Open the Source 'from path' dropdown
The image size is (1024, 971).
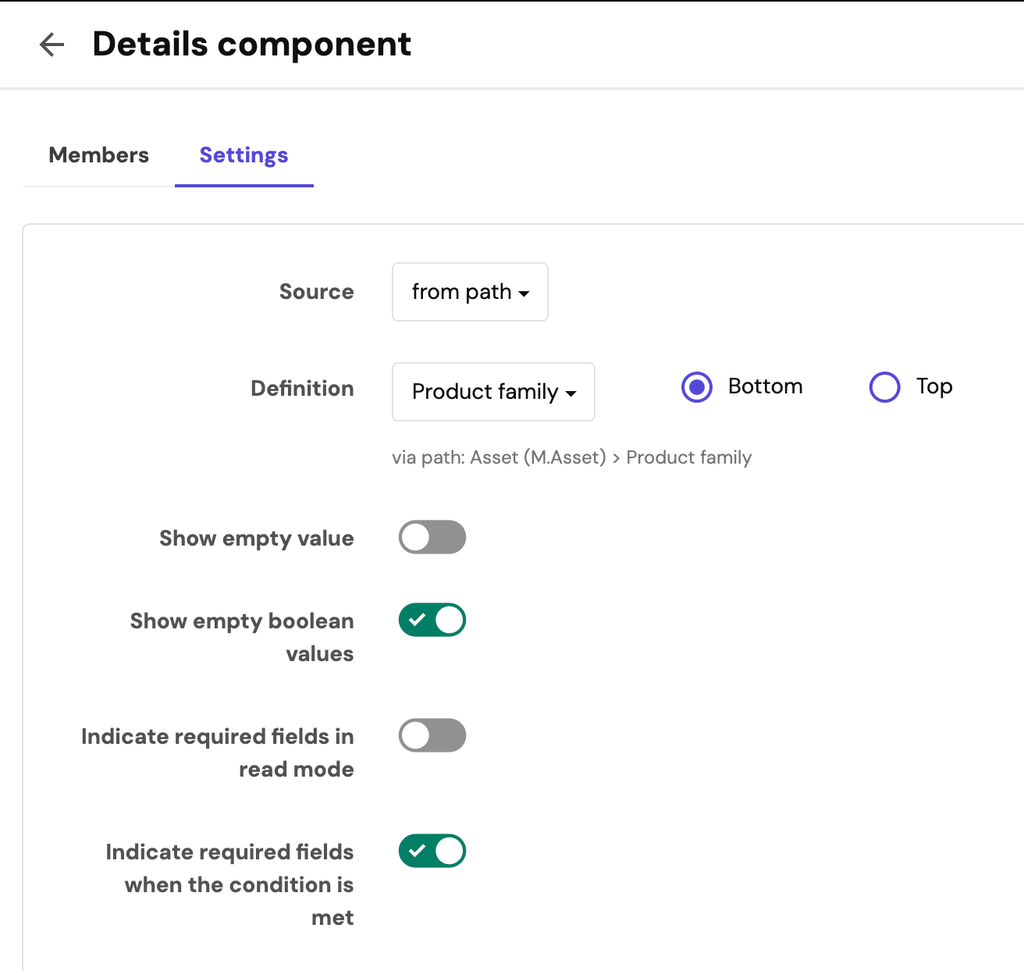point(470,292)
